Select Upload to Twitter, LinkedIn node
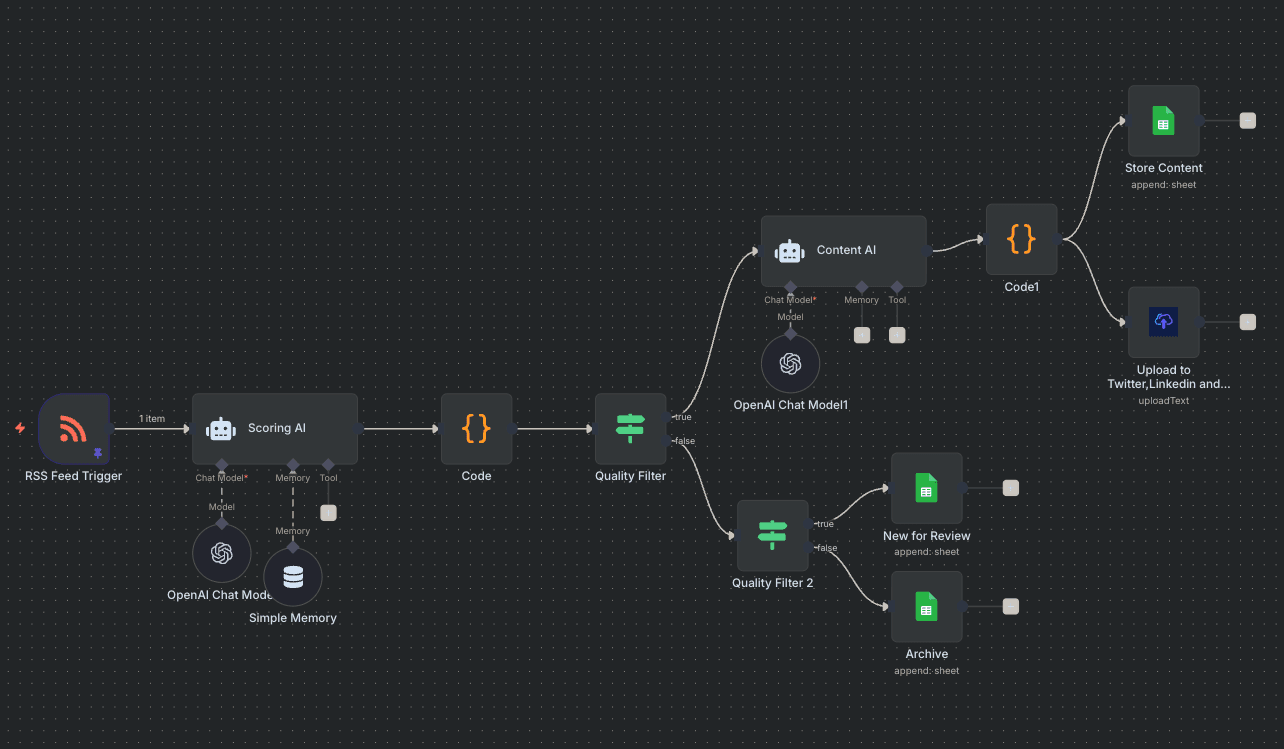 coord(1163,322)
